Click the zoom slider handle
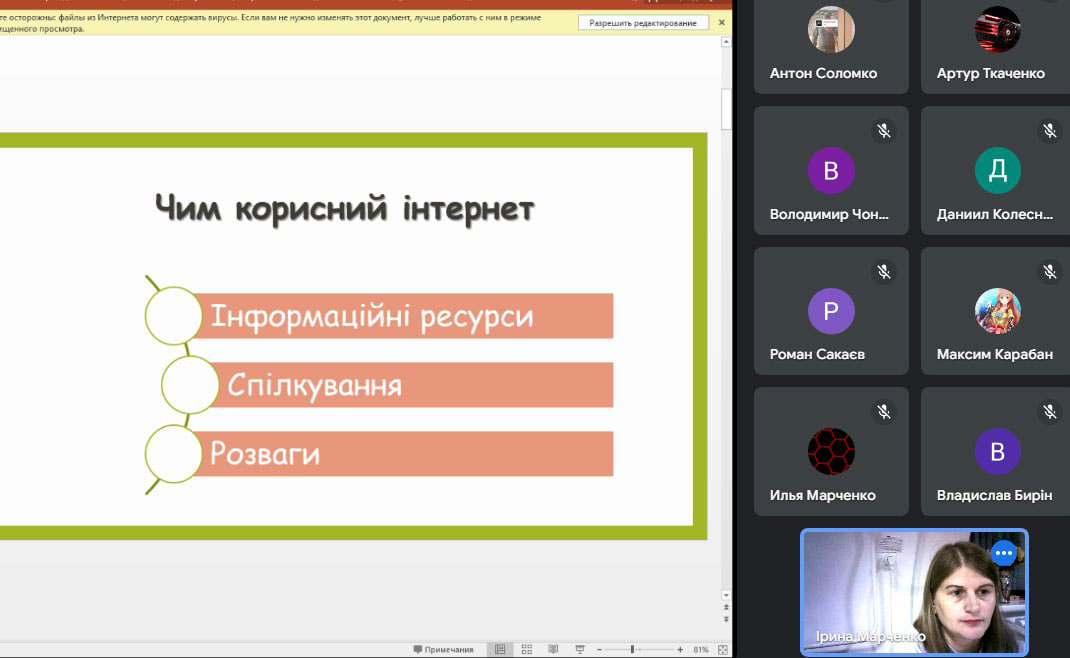This screenshot has width=1070, height=658. tap(633, 650)
